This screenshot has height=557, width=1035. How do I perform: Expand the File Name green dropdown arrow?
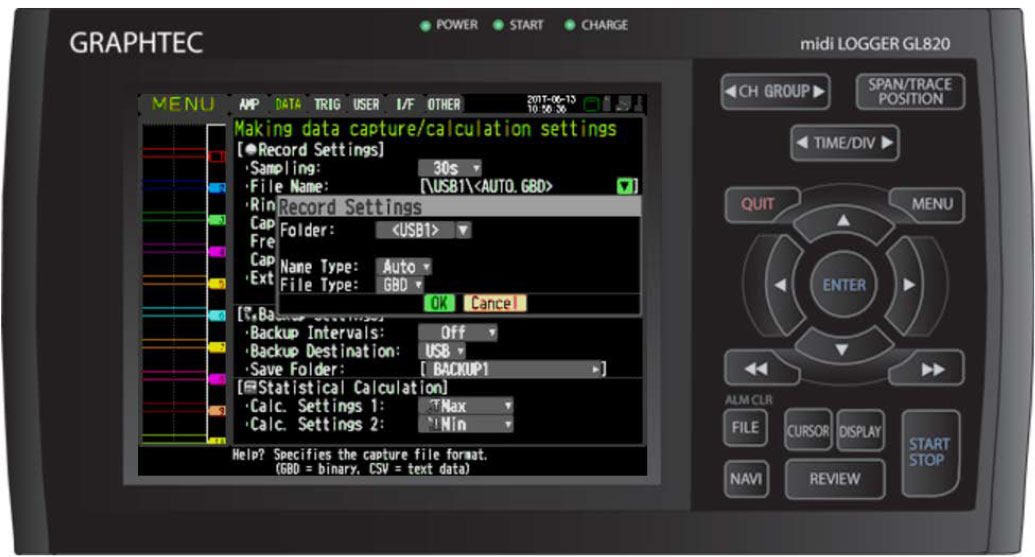coord(624,186)
